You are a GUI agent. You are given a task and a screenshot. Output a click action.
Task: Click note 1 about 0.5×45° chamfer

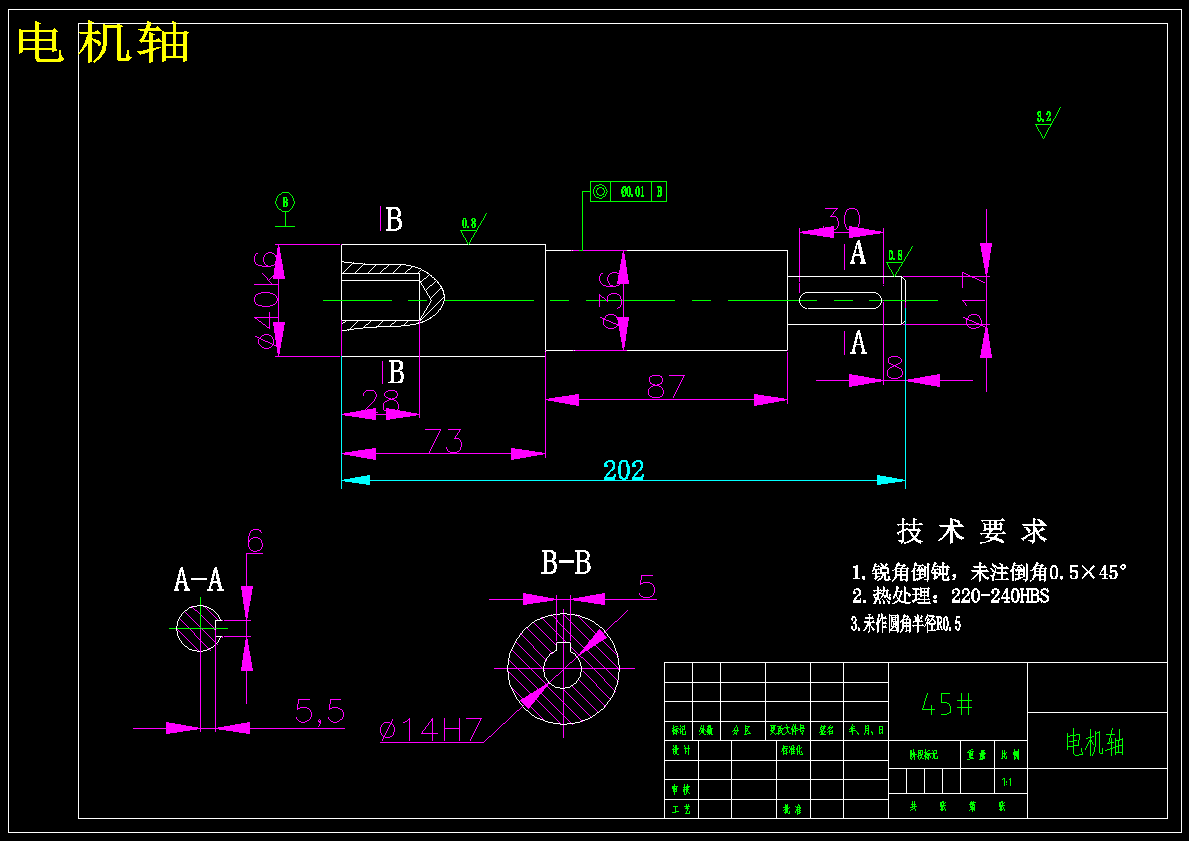[990, 572]
